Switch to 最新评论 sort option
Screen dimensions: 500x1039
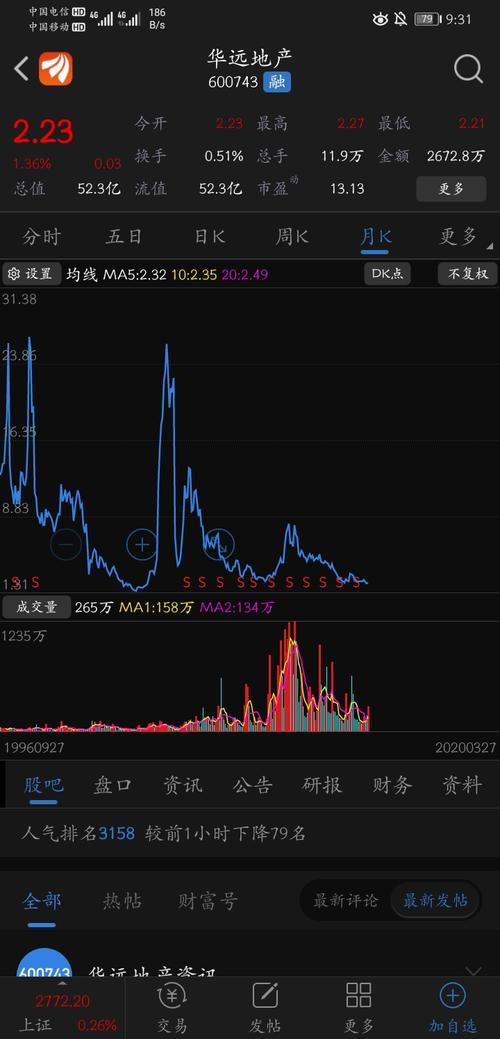[x=346, y=901]
